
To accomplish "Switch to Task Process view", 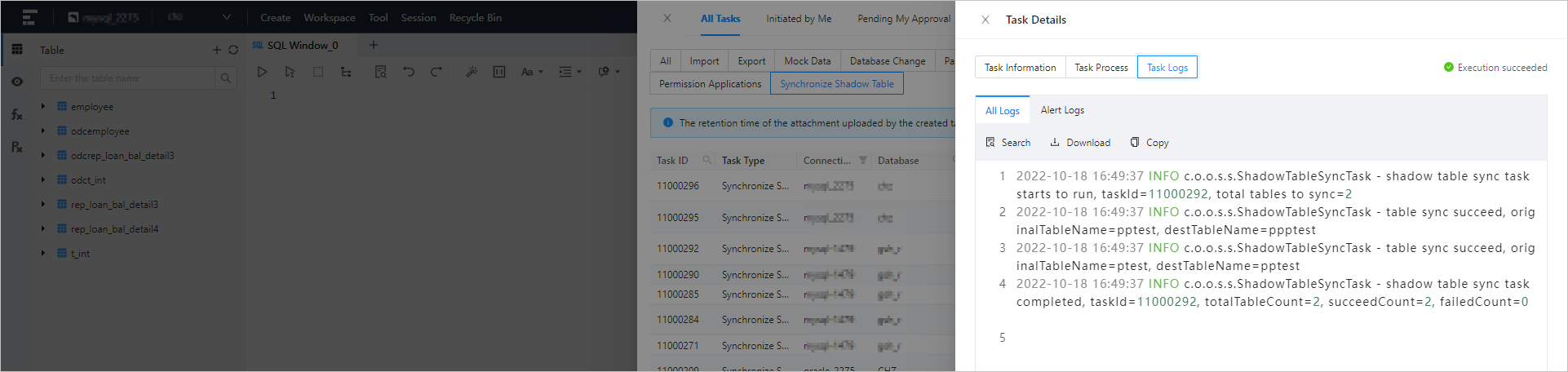I will pyautogui.click(x=1101, y=68).
